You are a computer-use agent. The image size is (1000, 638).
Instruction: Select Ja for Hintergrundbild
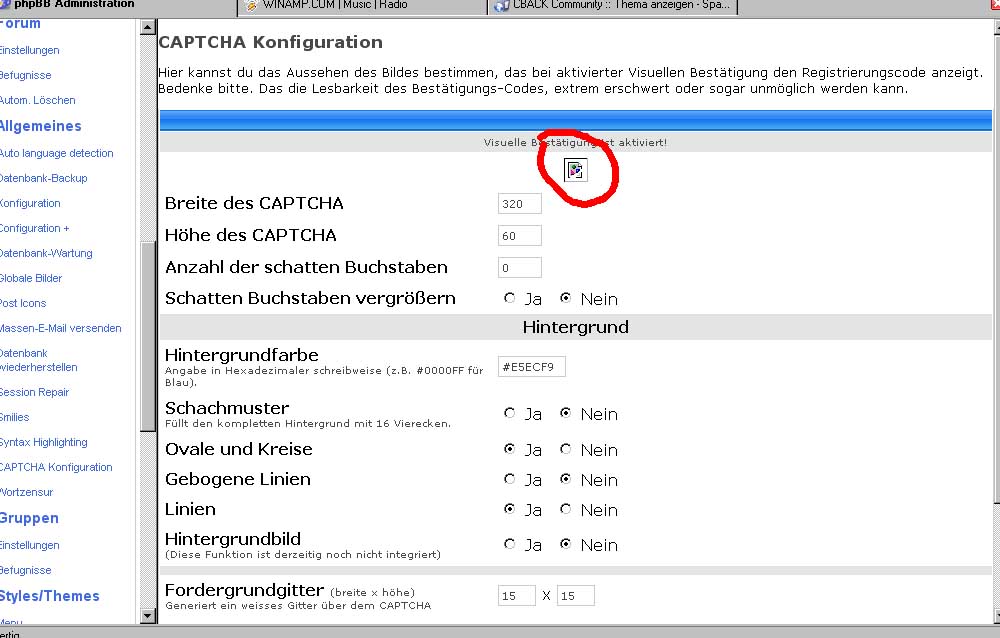click(510, 545)
